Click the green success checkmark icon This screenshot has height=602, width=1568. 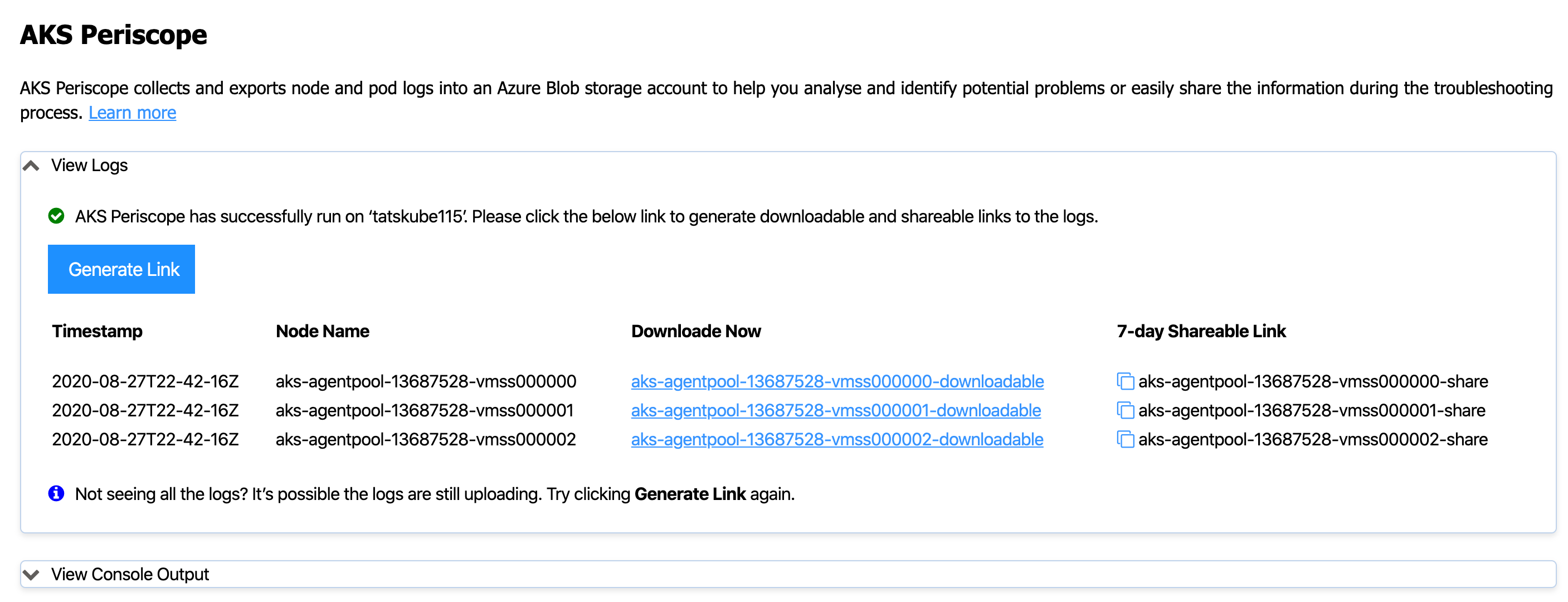(56, 216)
